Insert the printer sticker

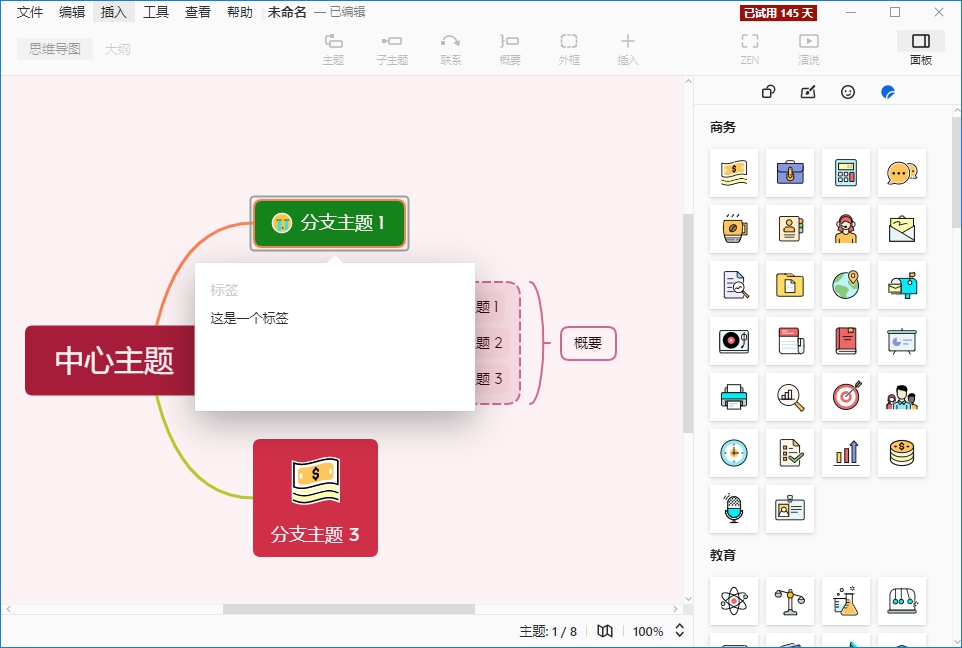coord(734,397)
